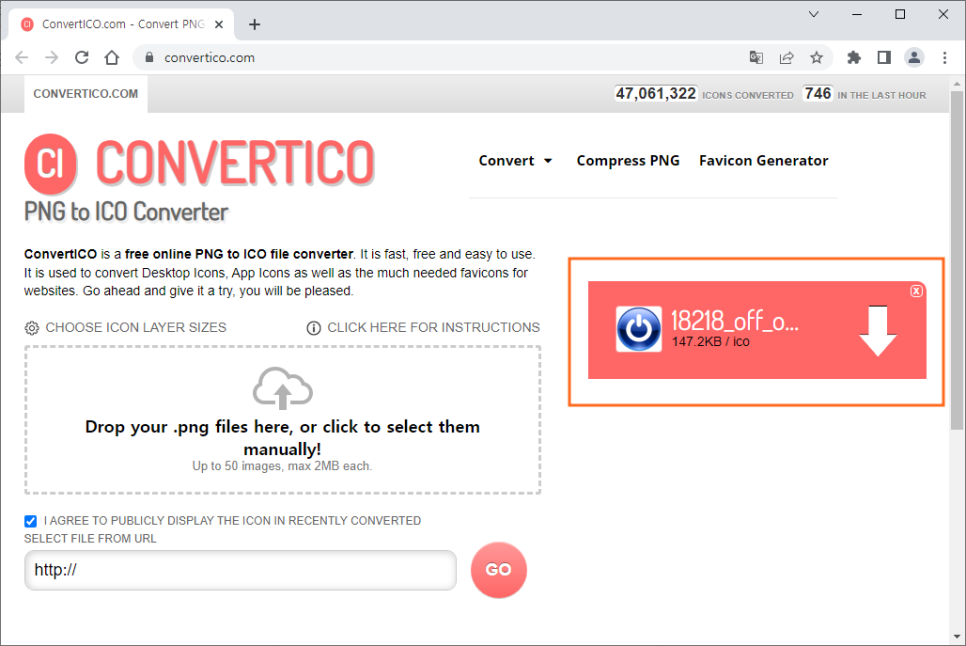
Task: Click the info icon for instructions
Action: click(x=314, y=328)
